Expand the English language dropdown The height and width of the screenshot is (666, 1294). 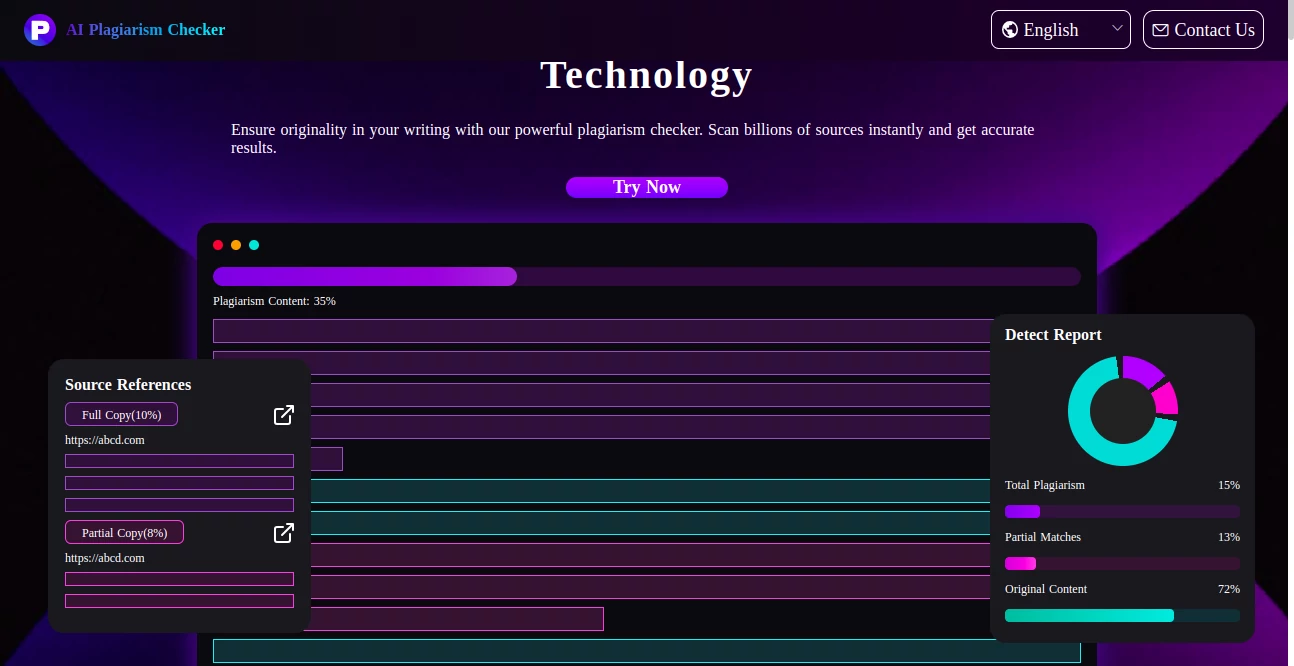point(1060,29)
